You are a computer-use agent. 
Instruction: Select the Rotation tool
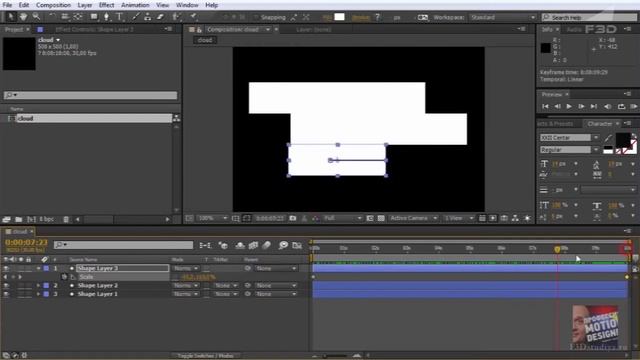pos(52,17)
